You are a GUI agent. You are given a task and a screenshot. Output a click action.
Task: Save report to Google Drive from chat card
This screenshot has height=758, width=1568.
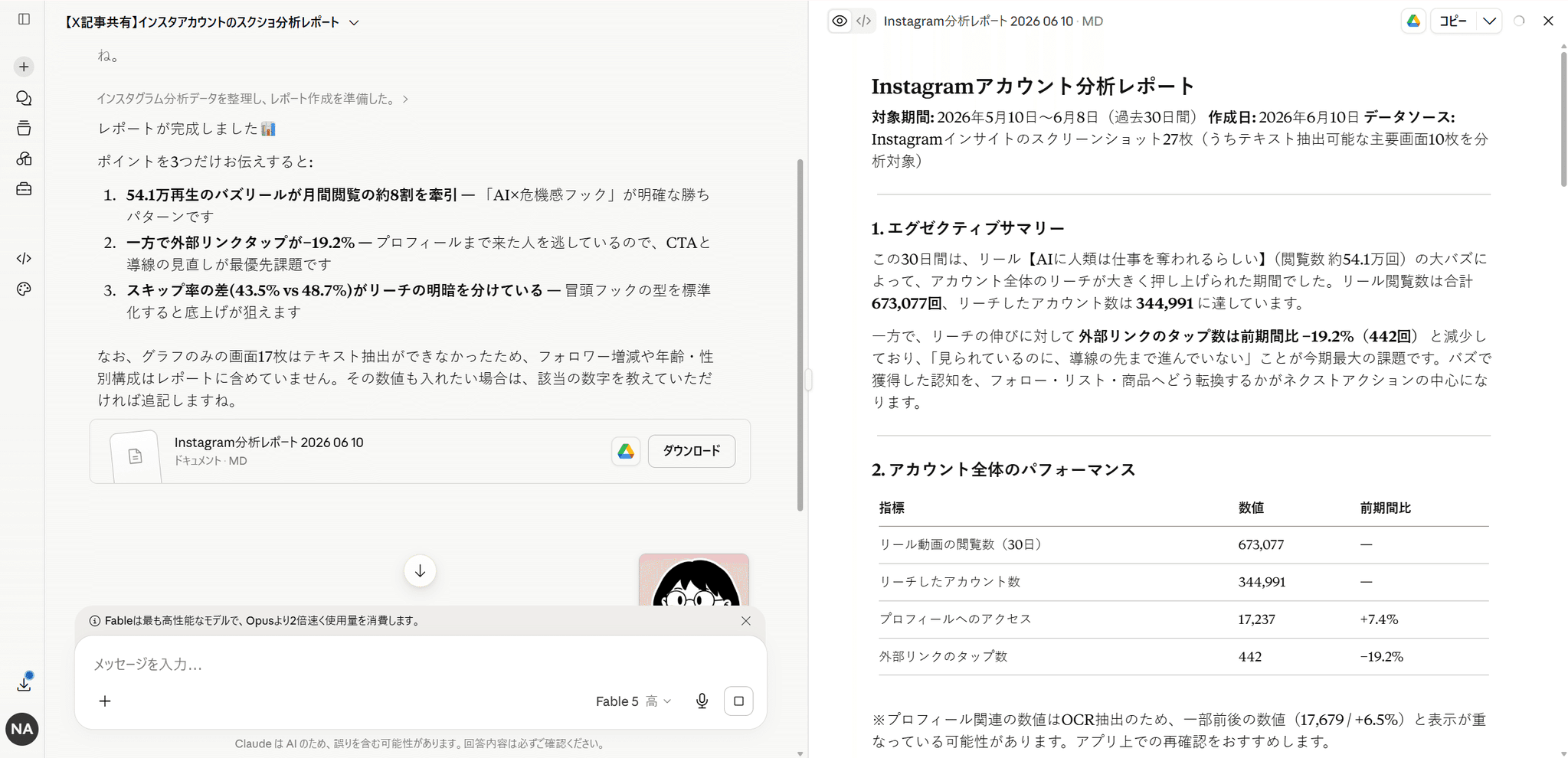626,451
